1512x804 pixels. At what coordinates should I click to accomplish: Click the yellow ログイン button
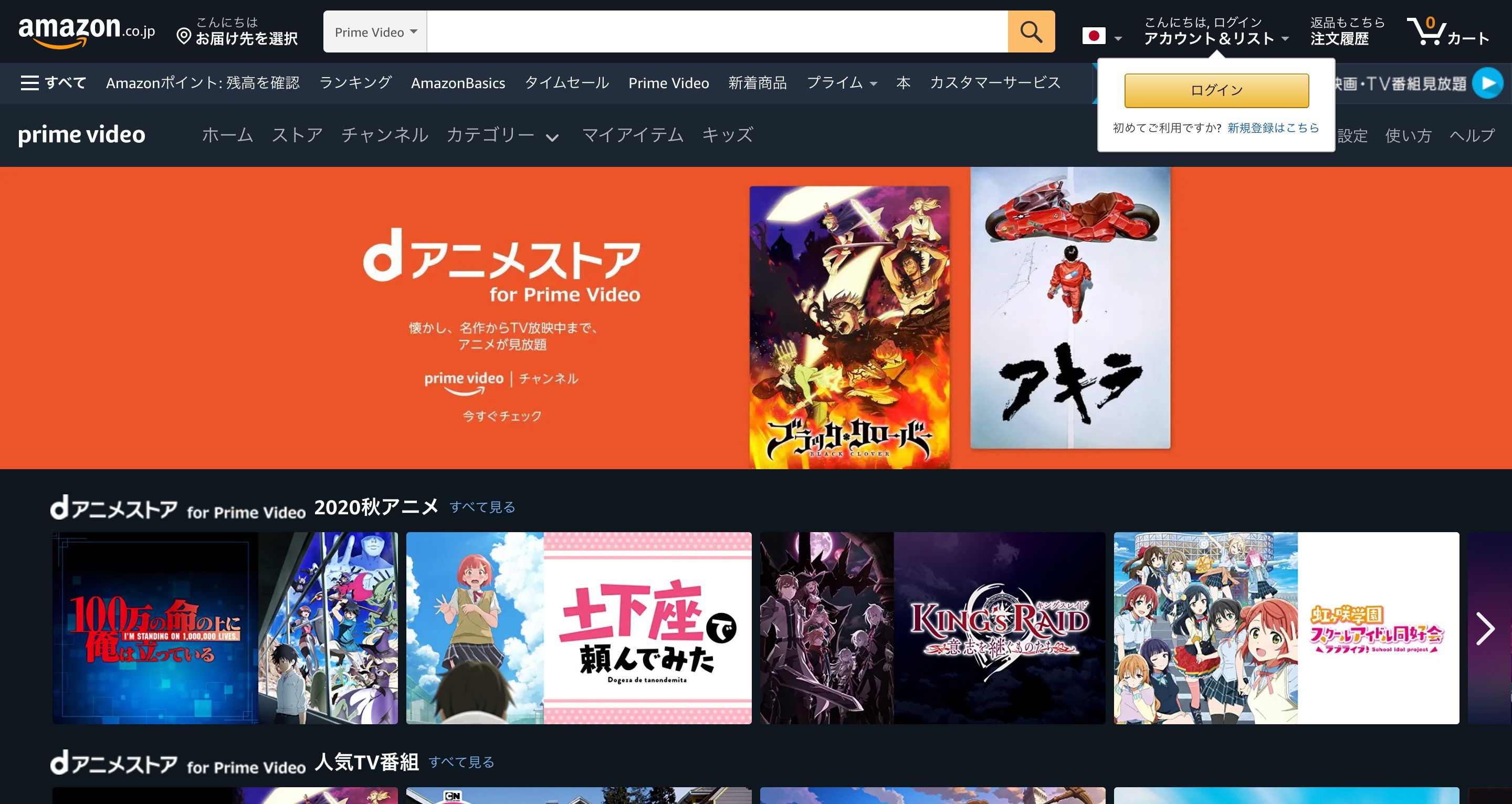click(1216, 90)
